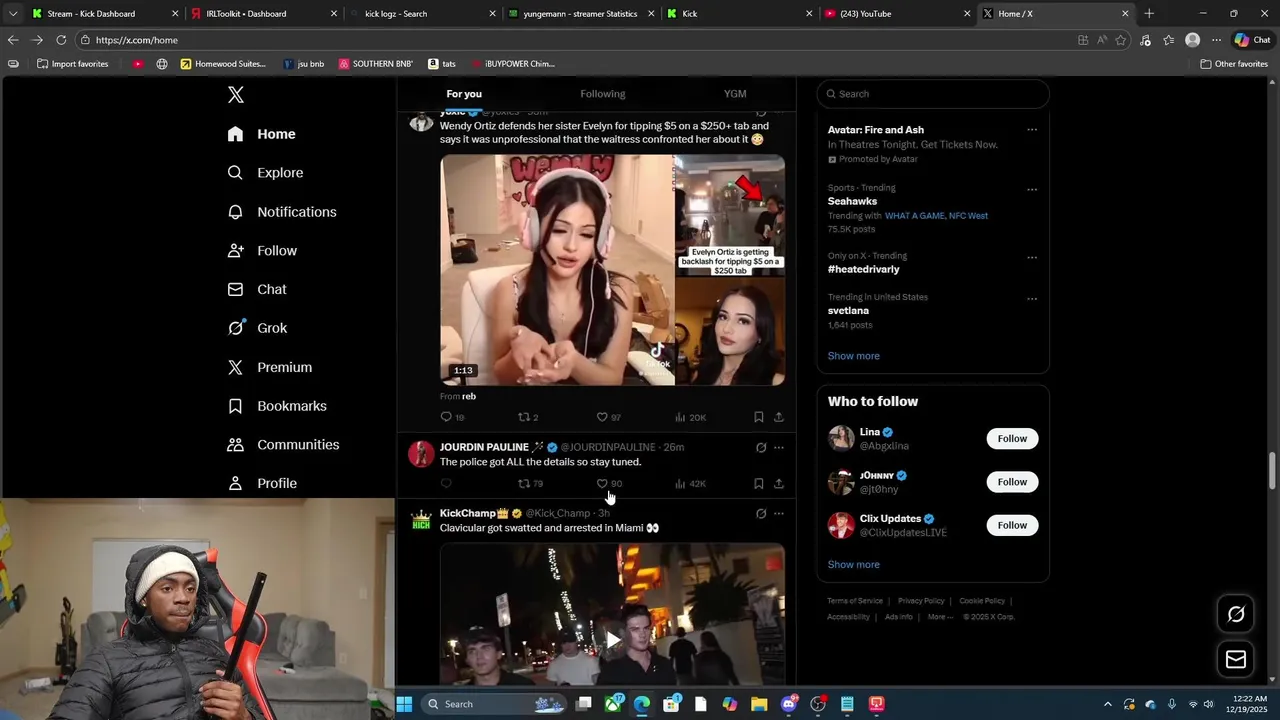Open Bookmarks from the sidebar
Image resolution: width=1280 pixels, height=720 pixels.
point(277,406)
